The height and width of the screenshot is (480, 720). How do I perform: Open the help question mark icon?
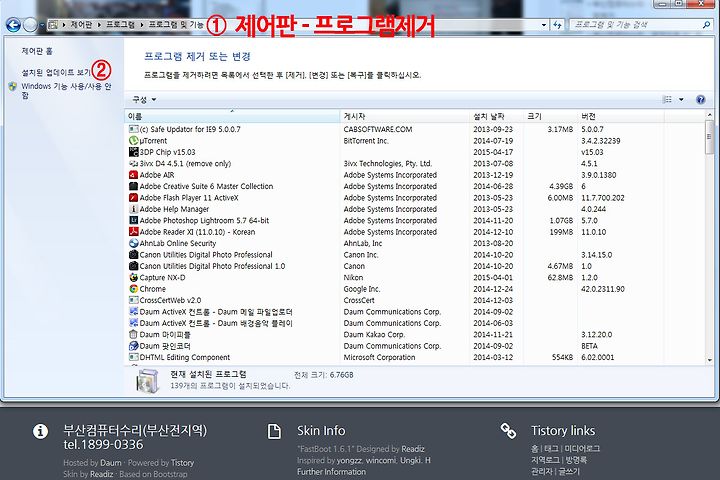(x=700, y=99)
